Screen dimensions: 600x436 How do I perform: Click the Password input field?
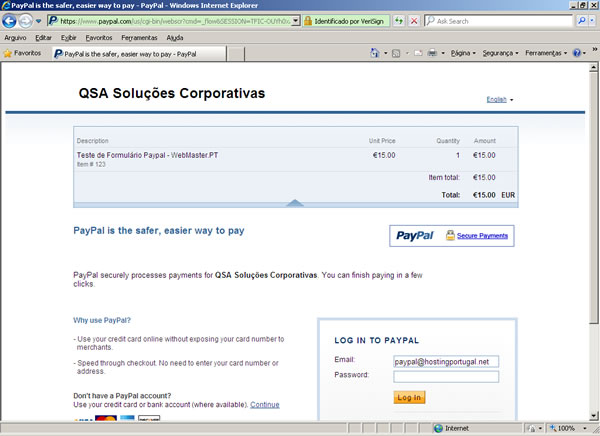point(446,376)
